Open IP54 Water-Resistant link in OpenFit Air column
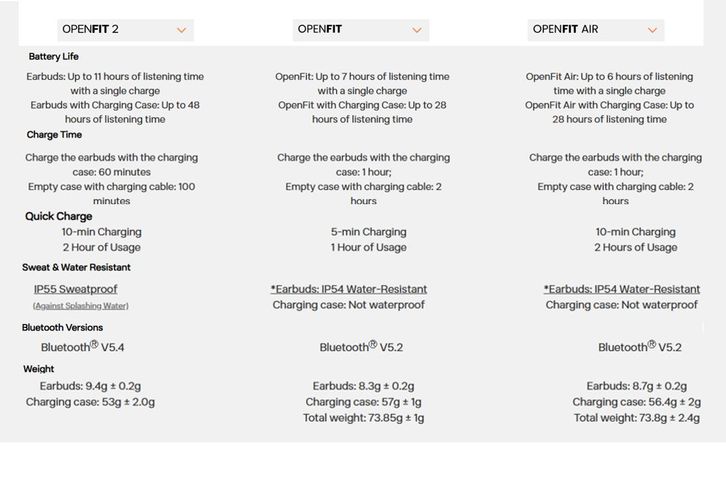 click(622, 289)
